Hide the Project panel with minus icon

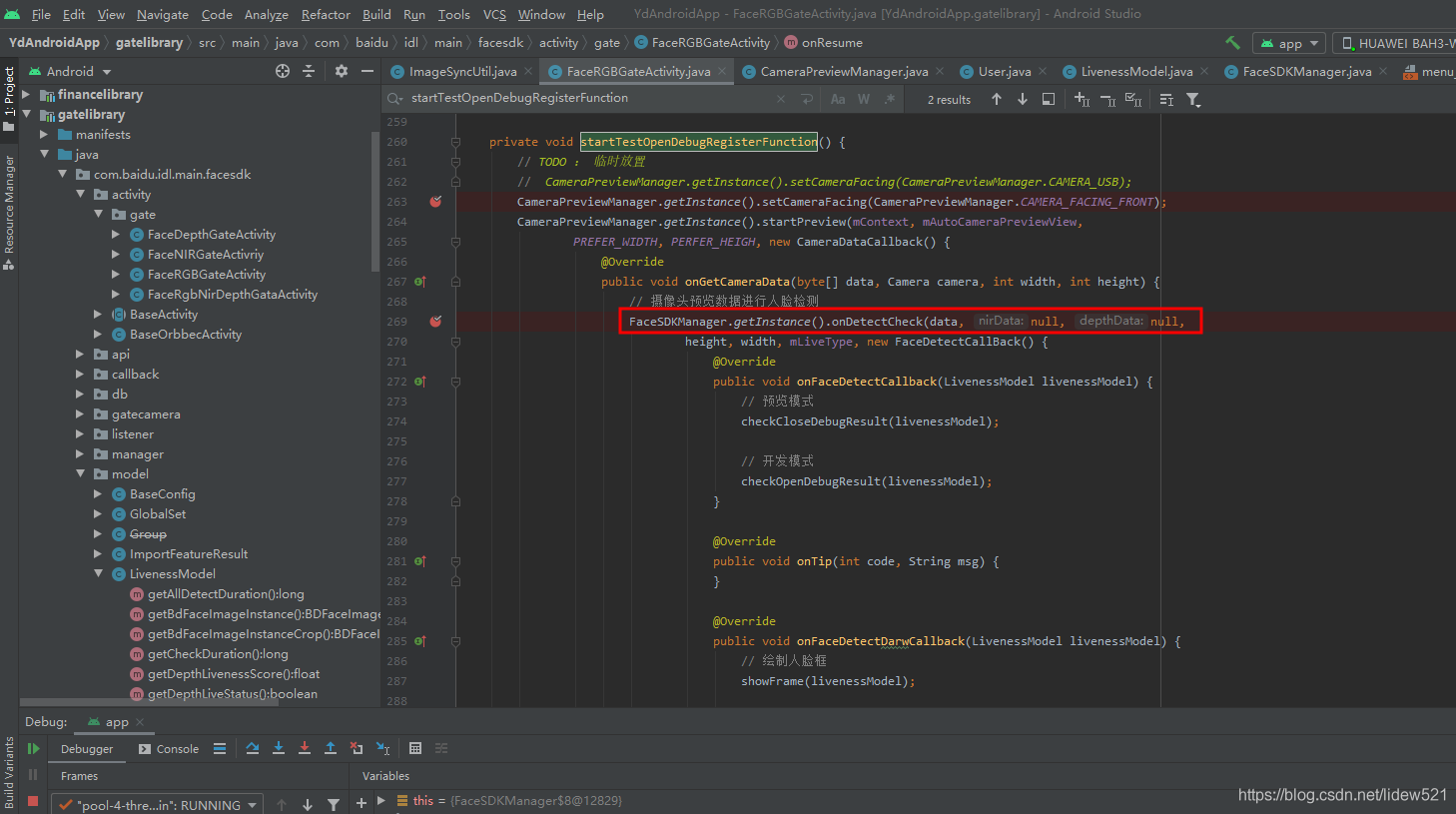pos(367,71)
